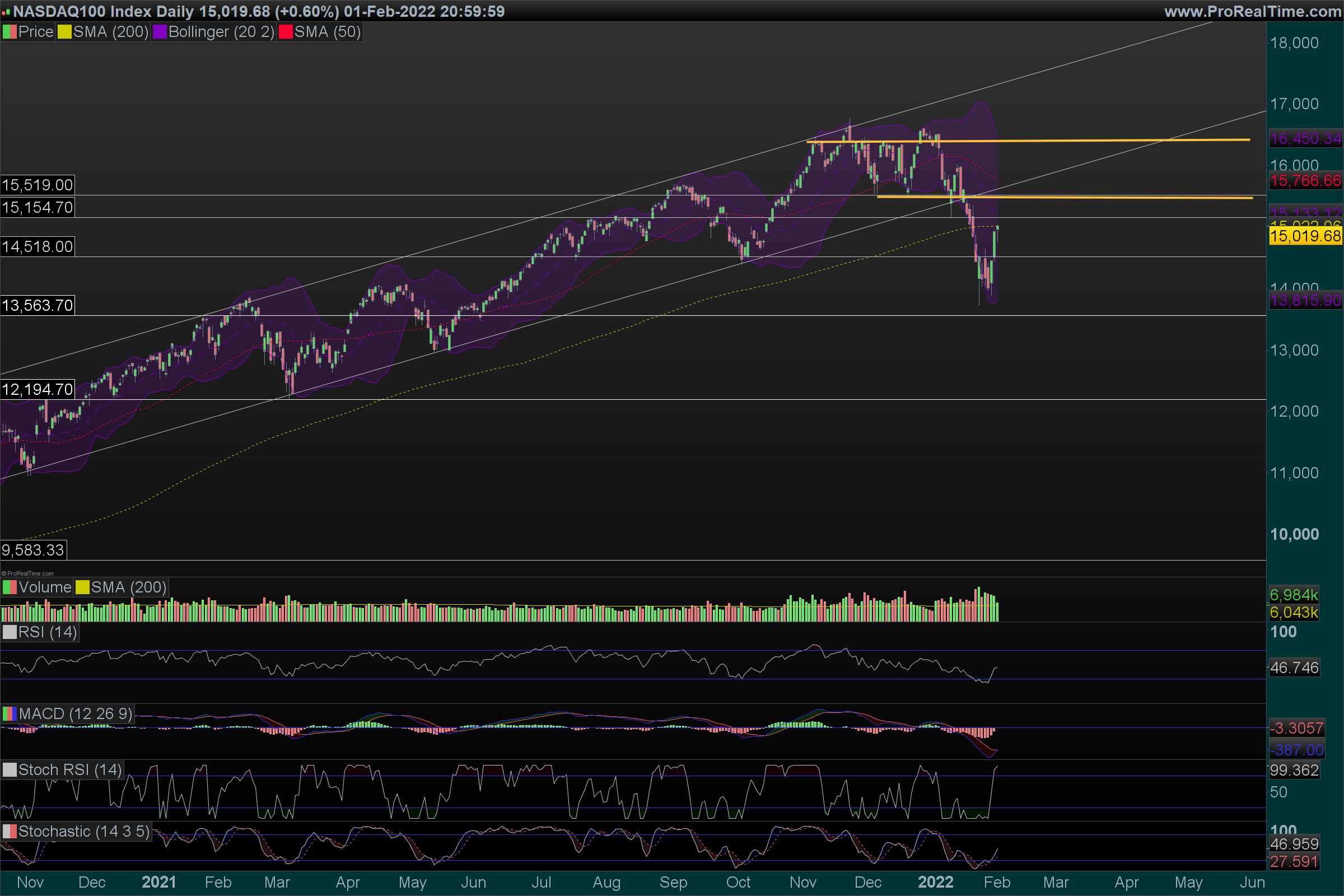Click the purple Bollinger (20 2) swatch
Image resolution: width=1344 pixels, height=896 pixels.
pos(160,32)
